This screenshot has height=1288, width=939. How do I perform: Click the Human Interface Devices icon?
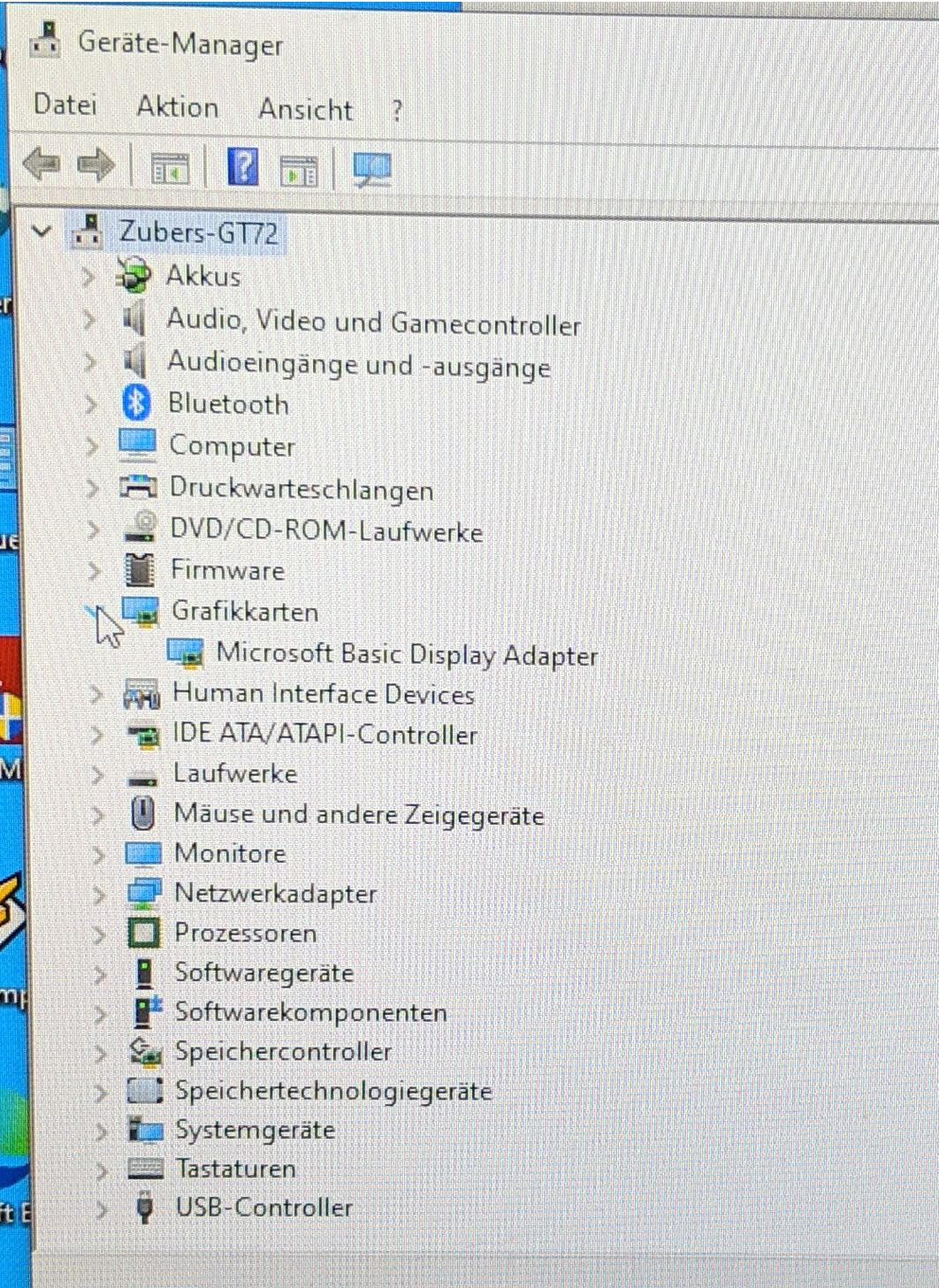coord(141,695)
